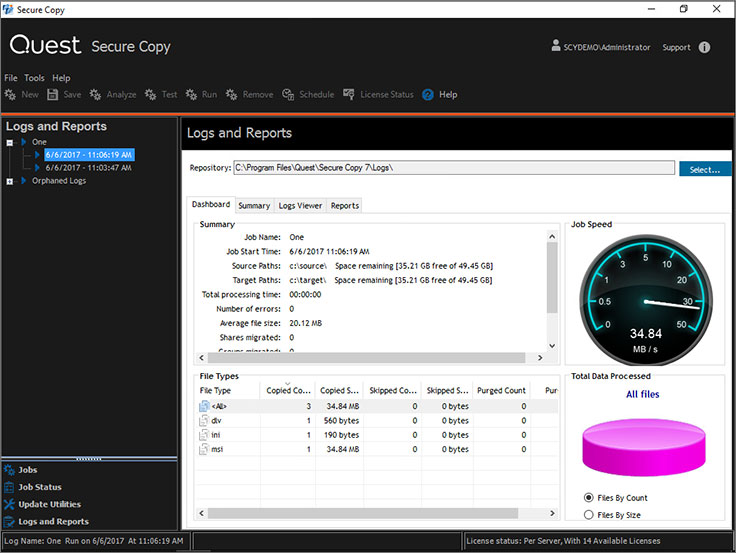The image size is (736, 553).
Task: Click the Summary panel scroll down arrow
Action: pos(552,346)
